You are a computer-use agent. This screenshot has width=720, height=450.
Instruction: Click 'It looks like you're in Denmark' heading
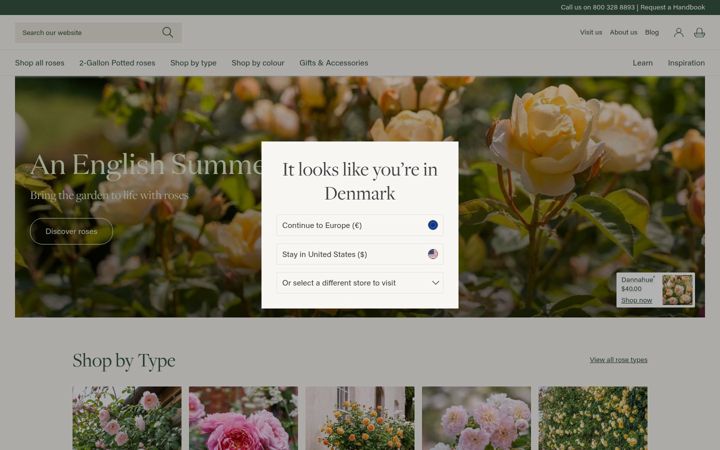click(x=360, y=181)
